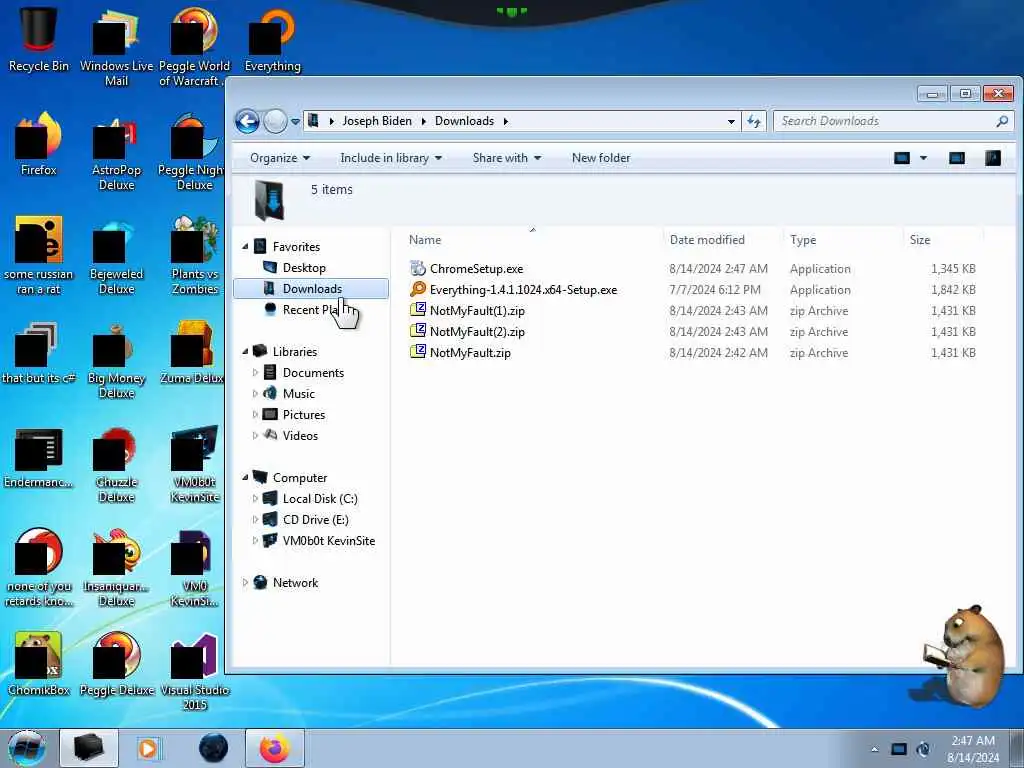Select Downloads in the navigation pane

[311, 289]
